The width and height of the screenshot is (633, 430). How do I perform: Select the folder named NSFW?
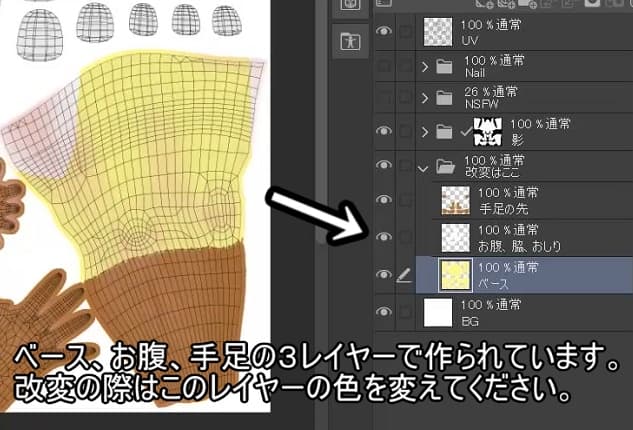pos(482,104)
